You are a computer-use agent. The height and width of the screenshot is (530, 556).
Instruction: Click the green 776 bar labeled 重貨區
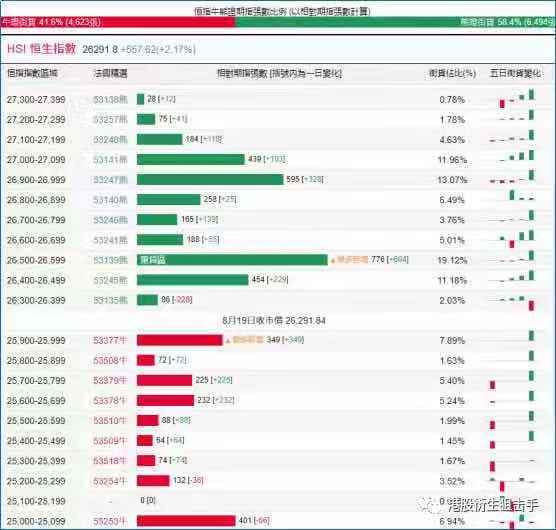click(232, 260)
